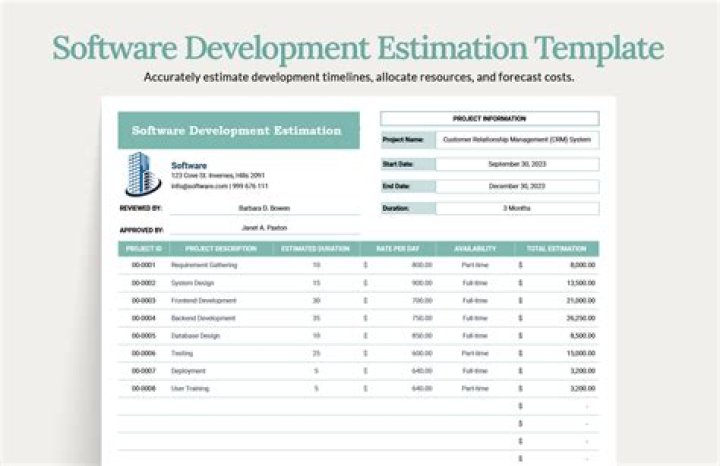This screenshot has width=720, height=466.
Task: Click project ID 00-0002
Action: 144,283
